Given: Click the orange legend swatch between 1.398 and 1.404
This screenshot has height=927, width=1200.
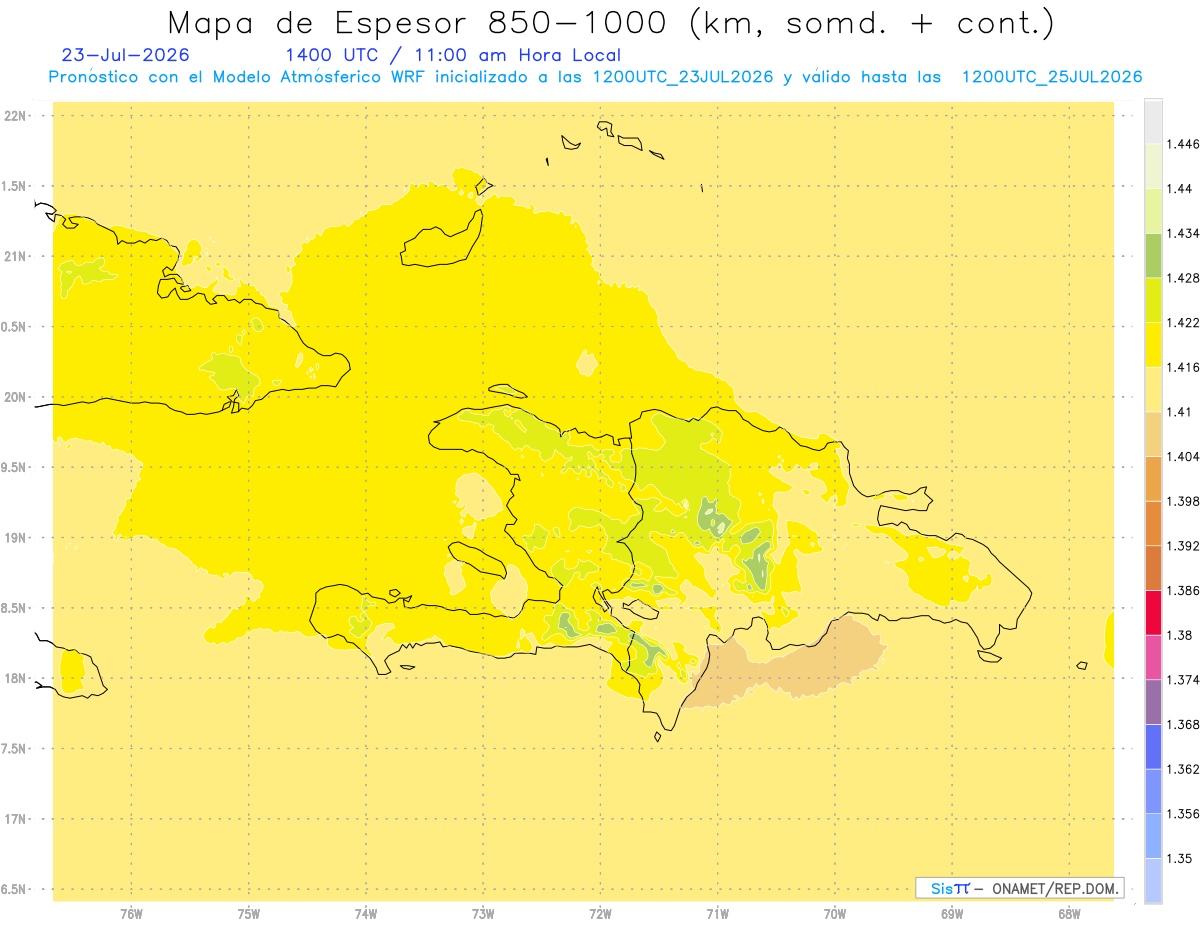Looking at the screenshot, I should pyautogui.click(x=1153, y=479).
